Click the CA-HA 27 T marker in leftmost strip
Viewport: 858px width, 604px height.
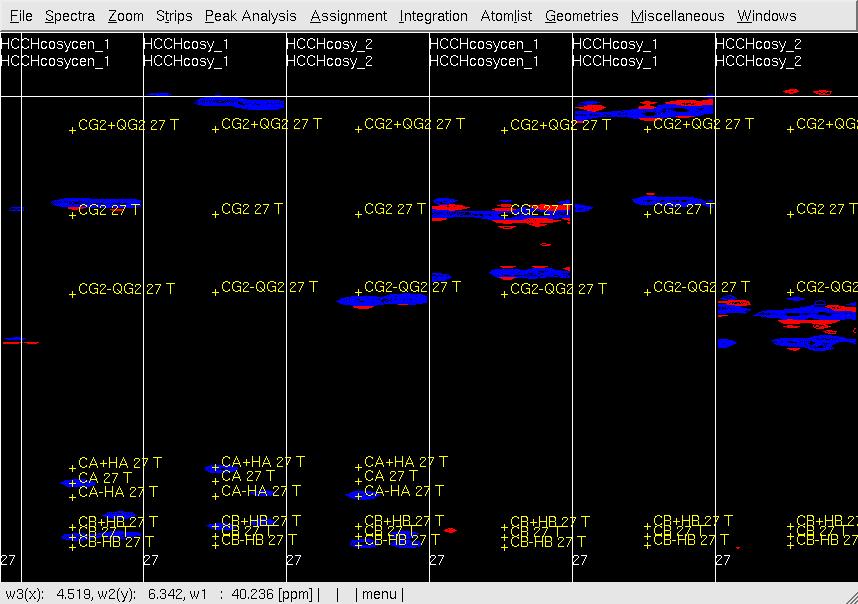pos(117,492)
